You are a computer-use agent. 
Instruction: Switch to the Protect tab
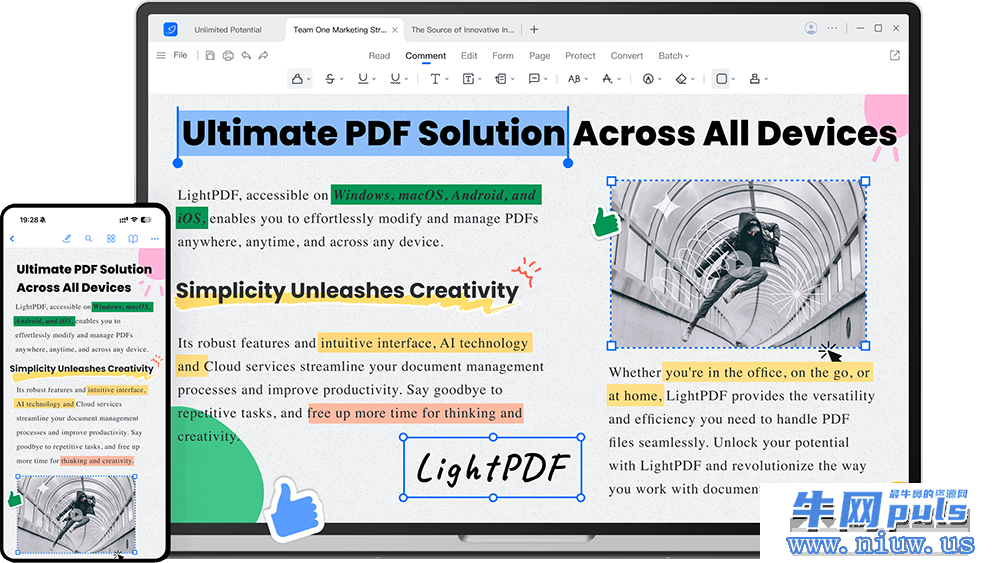point(580,55)
